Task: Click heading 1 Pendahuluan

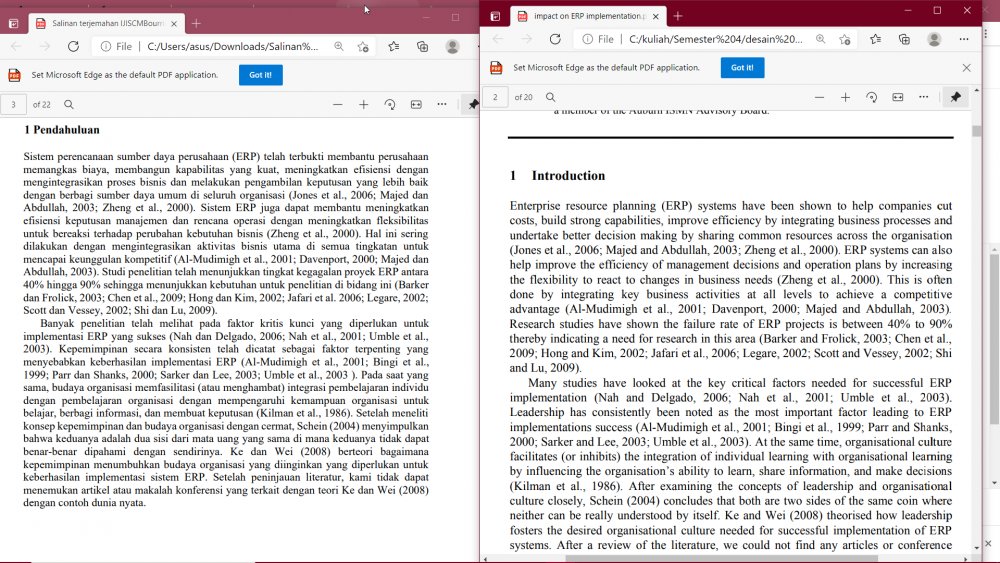Action: (62, 130)
